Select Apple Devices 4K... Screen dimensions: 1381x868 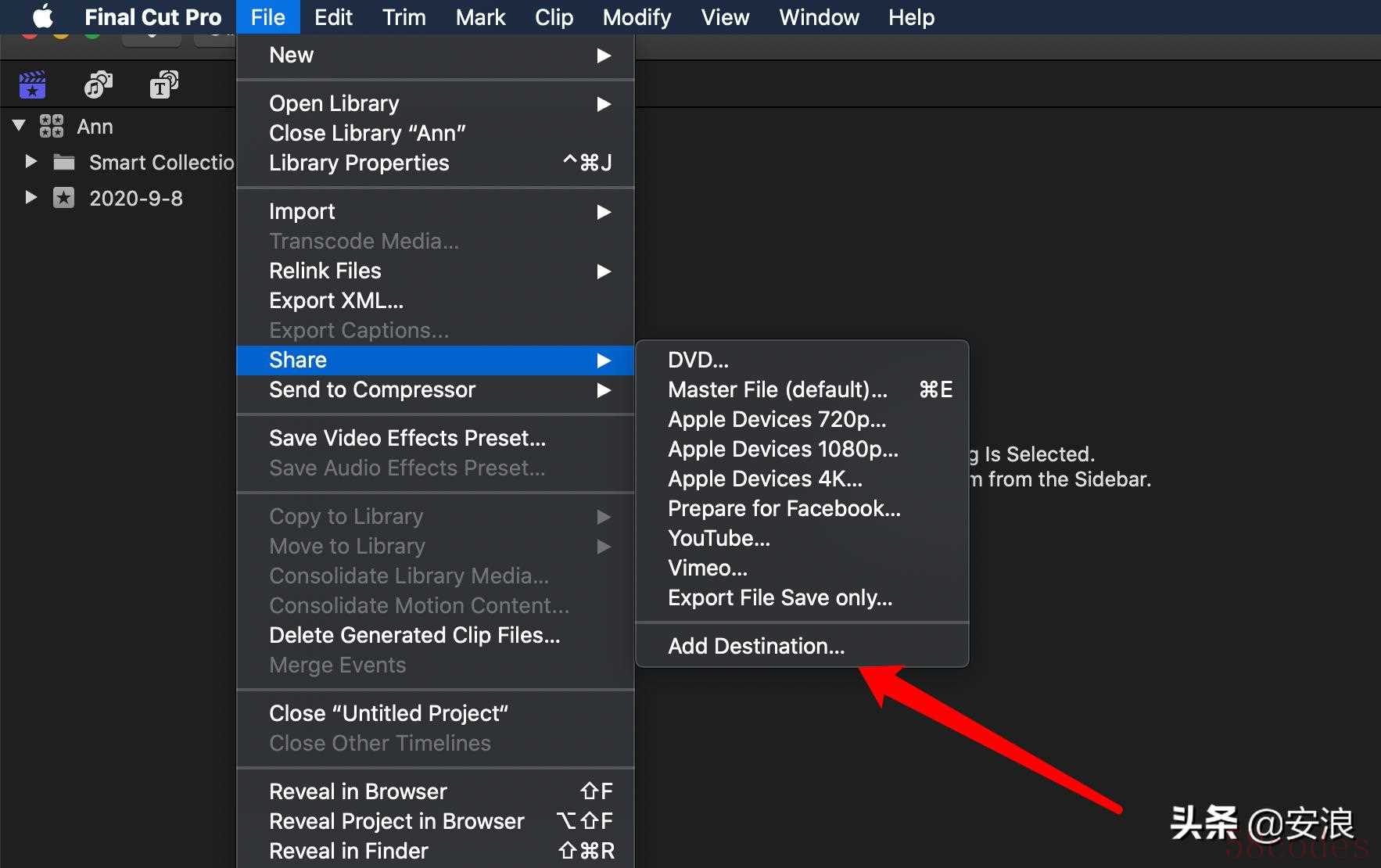click(x=802, y=479)
